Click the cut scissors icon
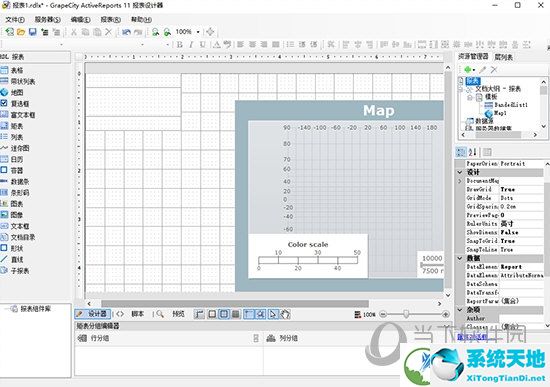550x387 pixels. point(74,32)
